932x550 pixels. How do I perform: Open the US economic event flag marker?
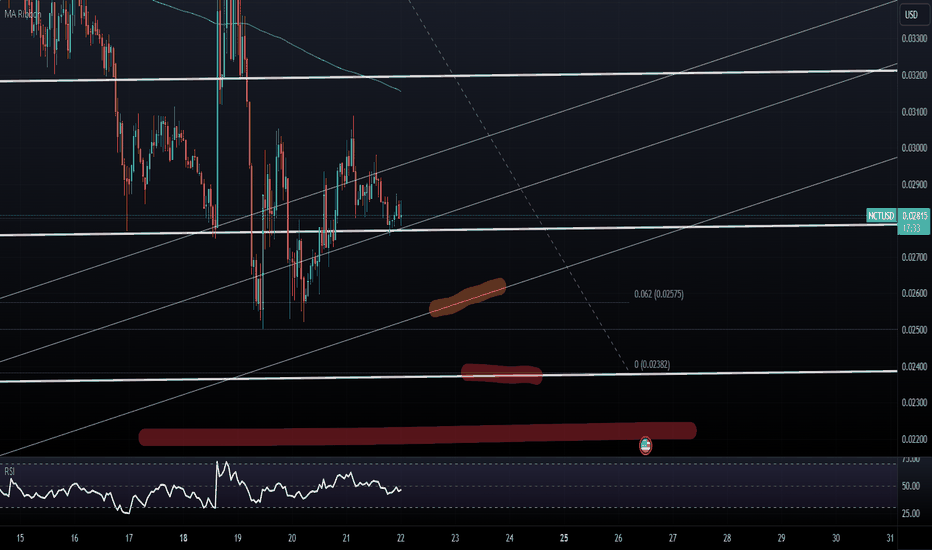click(x=646, y=445)
